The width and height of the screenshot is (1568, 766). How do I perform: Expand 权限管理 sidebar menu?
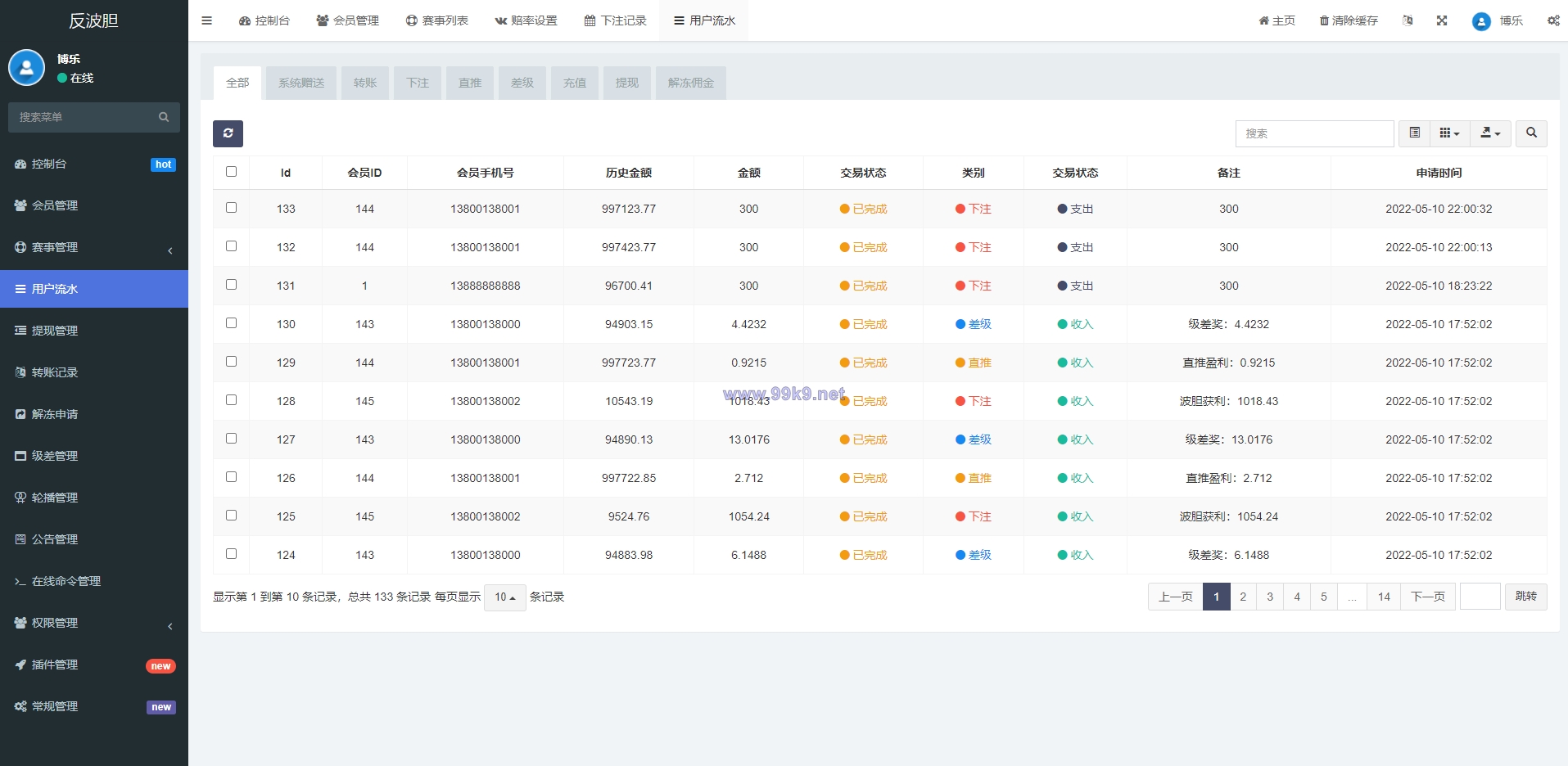coord(94,623)
